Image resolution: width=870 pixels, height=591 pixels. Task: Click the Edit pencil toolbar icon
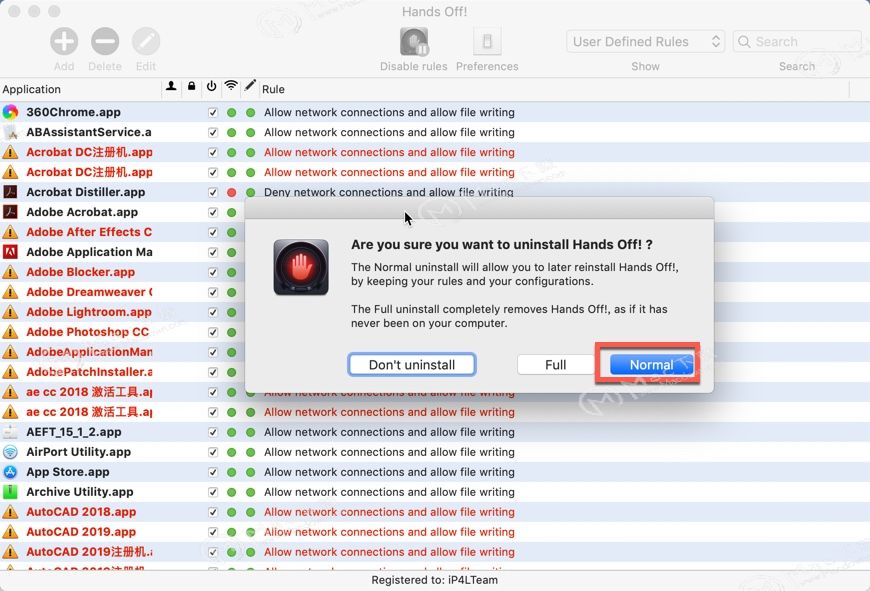coord(146,41)
